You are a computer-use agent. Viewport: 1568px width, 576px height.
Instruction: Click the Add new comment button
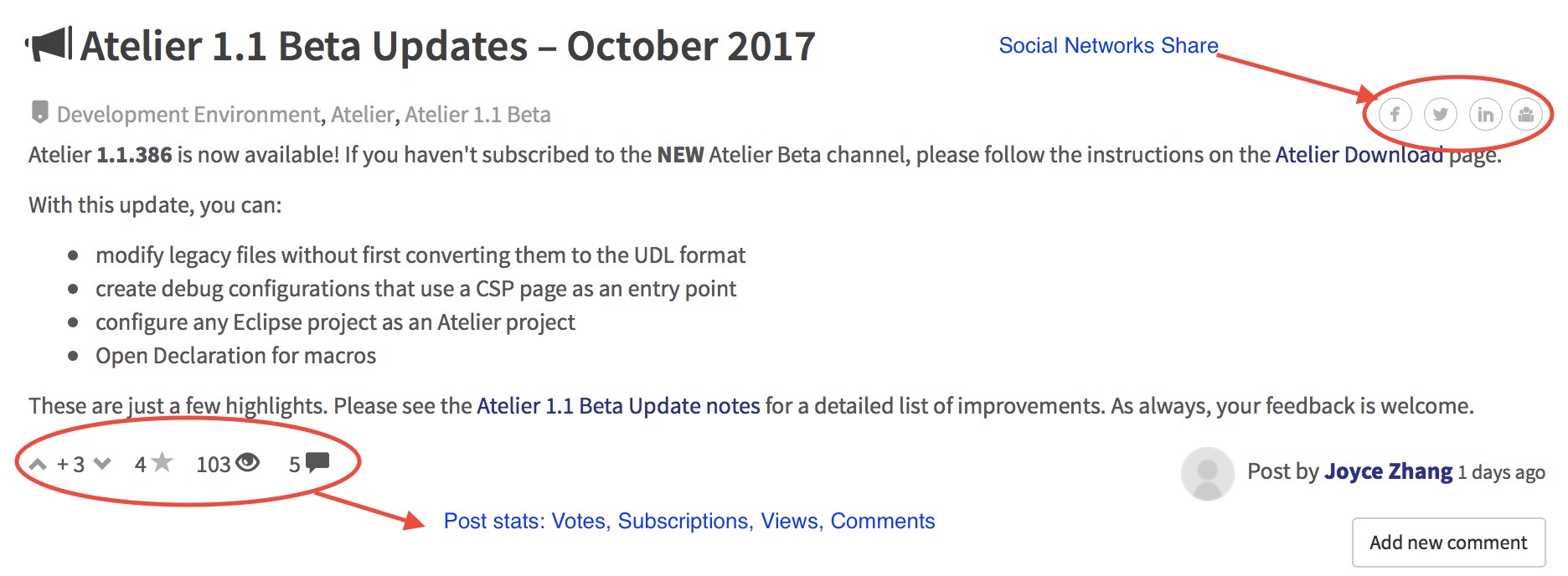[1448, 543]
